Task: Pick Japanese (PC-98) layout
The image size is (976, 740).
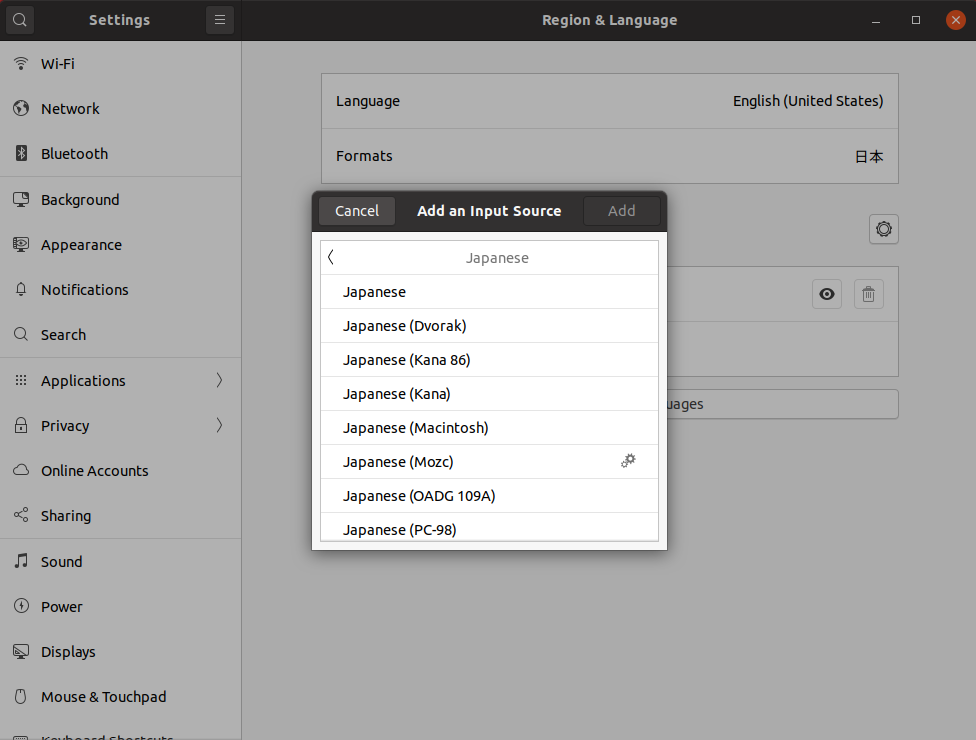Action: pyautogui.click(x=489, y=528)
